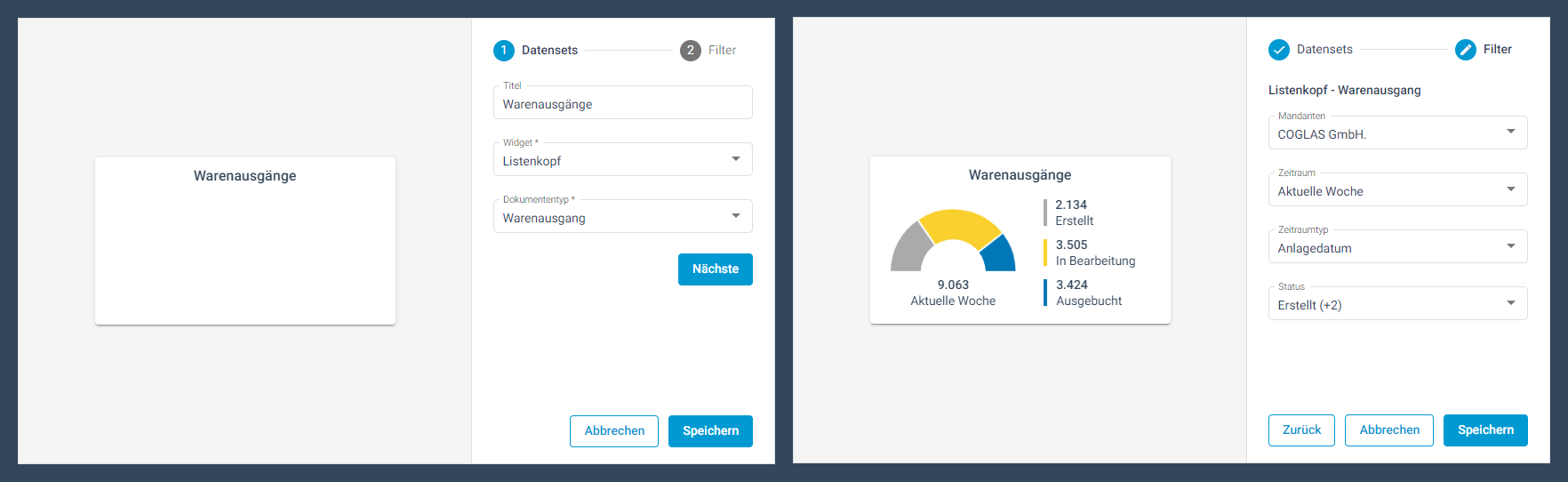1568x482 pixels.
Task: Open the Zeitraumtyp dropdown showing Anlagedatum
Action: pyautogui.click(x=1396, y=247)
